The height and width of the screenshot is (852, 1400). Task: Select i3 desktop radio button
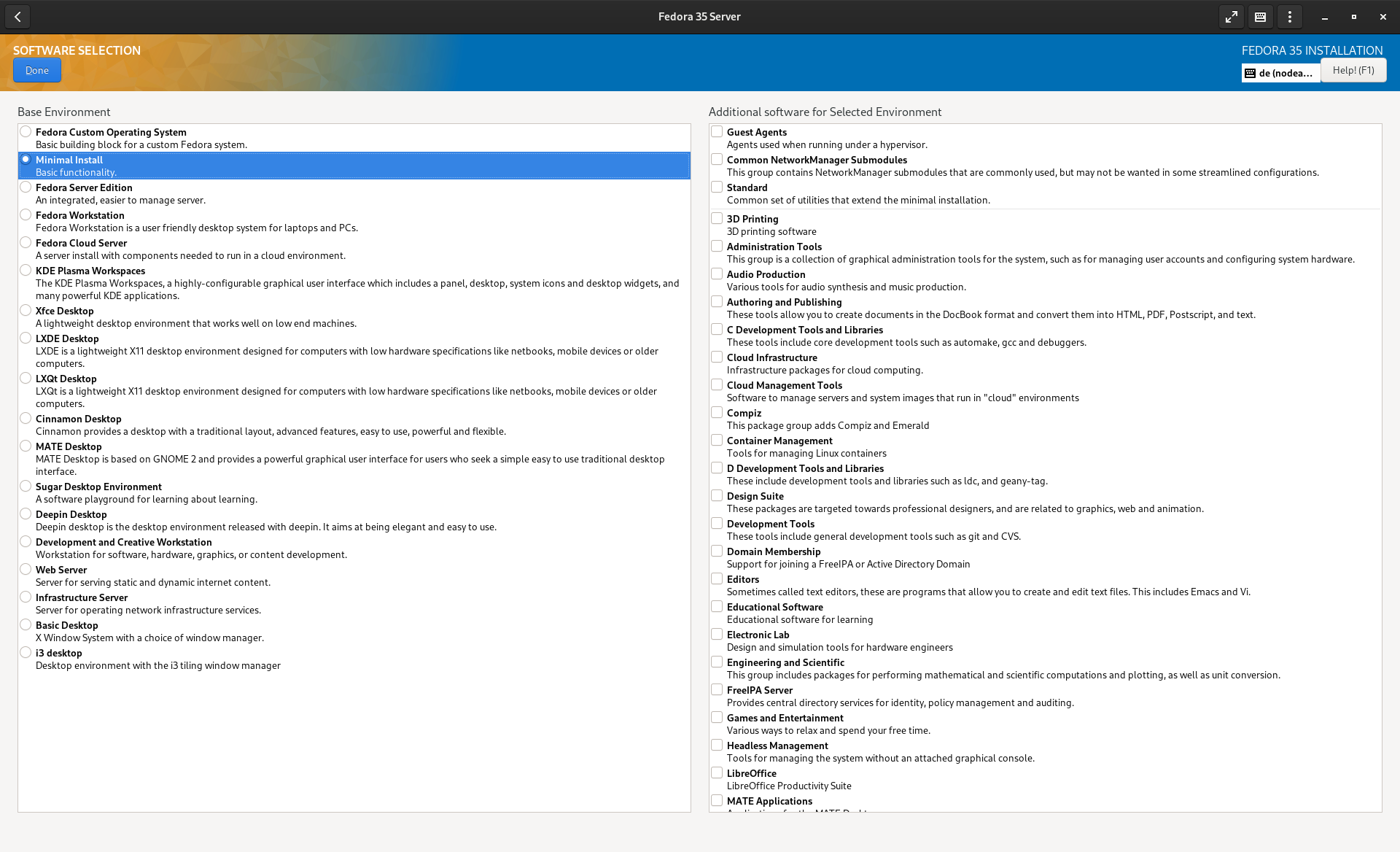(26, 653)
